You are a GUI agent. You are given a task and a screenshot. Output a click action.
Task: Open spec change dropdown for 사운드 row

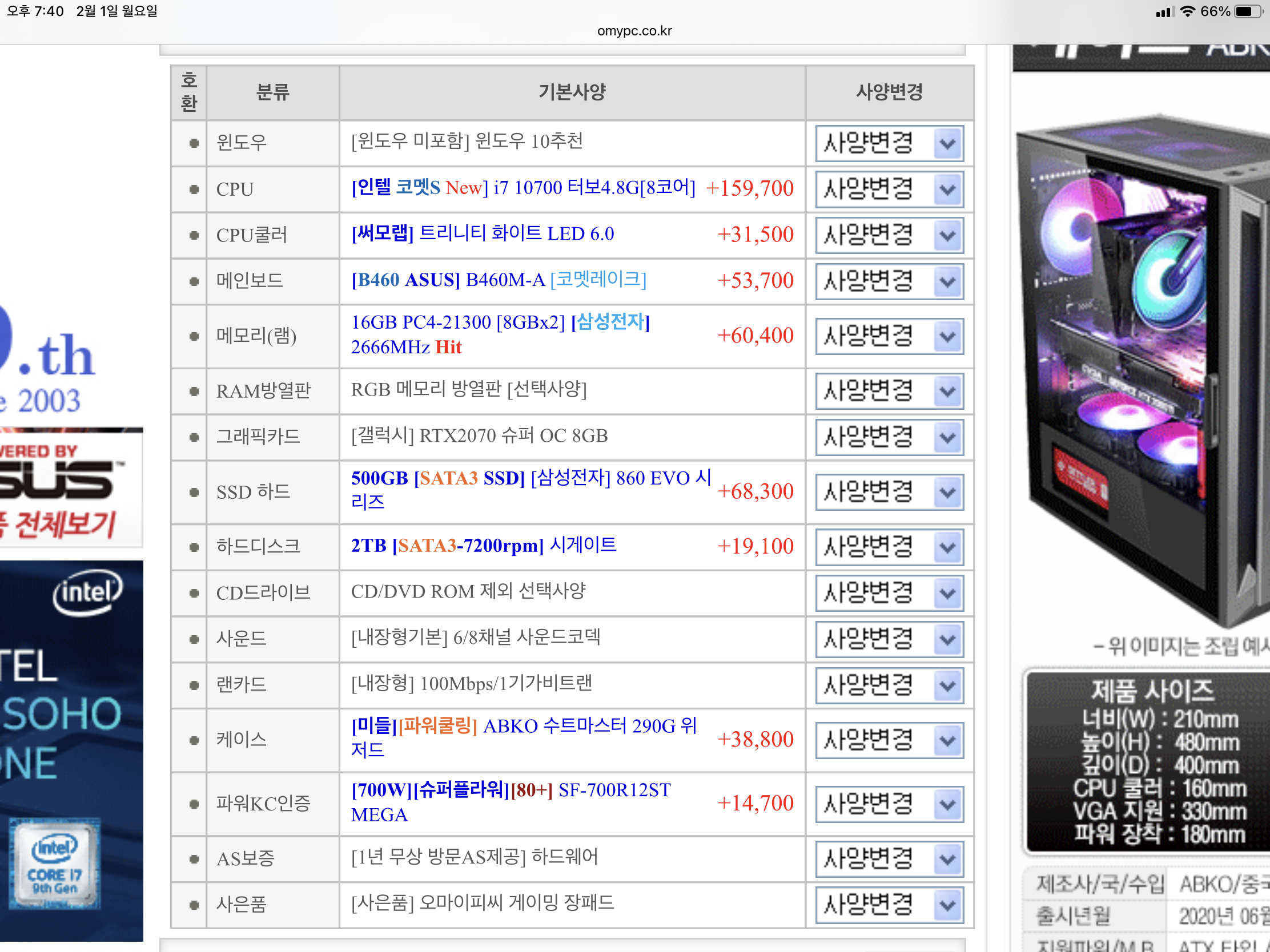coord(889,639)
